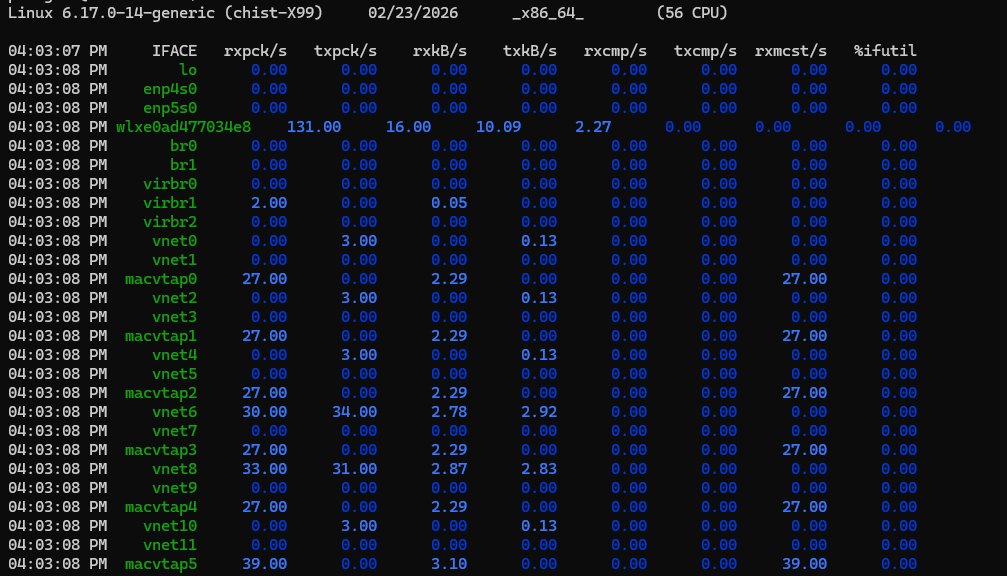Click the 34.00 txpck/s value for vnet6

[x=354, y=412]
